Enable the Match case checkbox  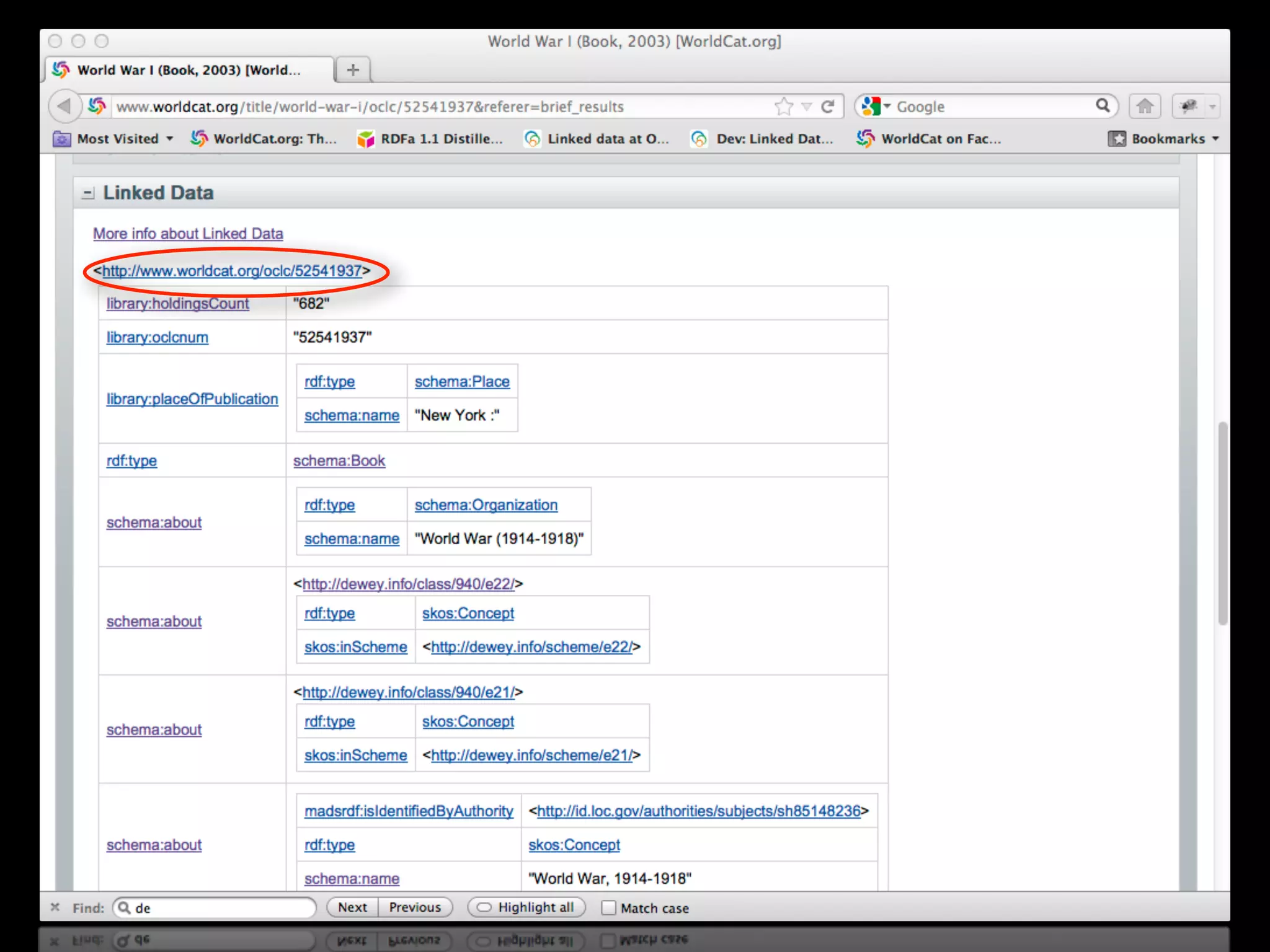(609, 907)
